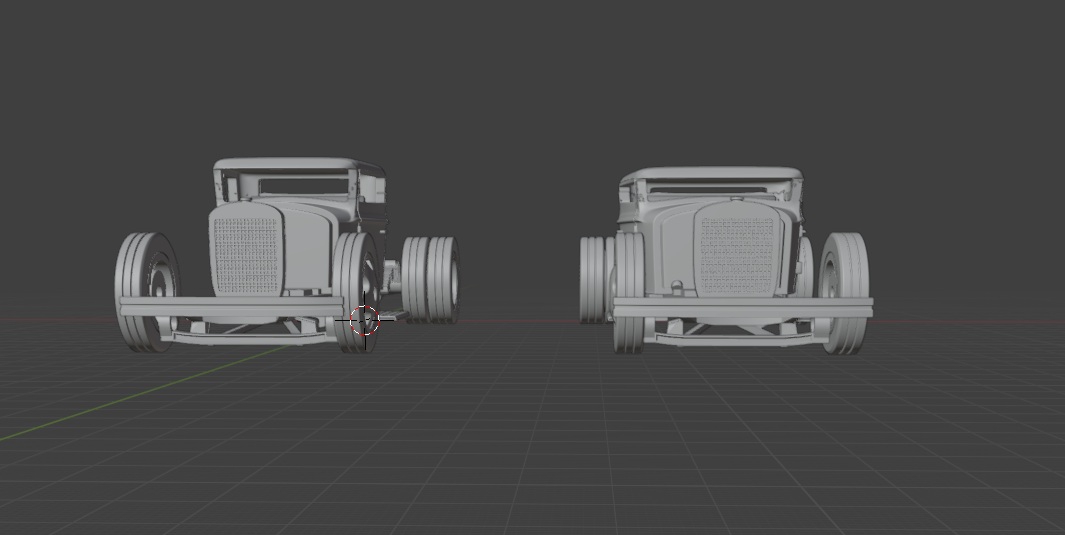Select the left car's front bumper bar

tap(230, 306)
